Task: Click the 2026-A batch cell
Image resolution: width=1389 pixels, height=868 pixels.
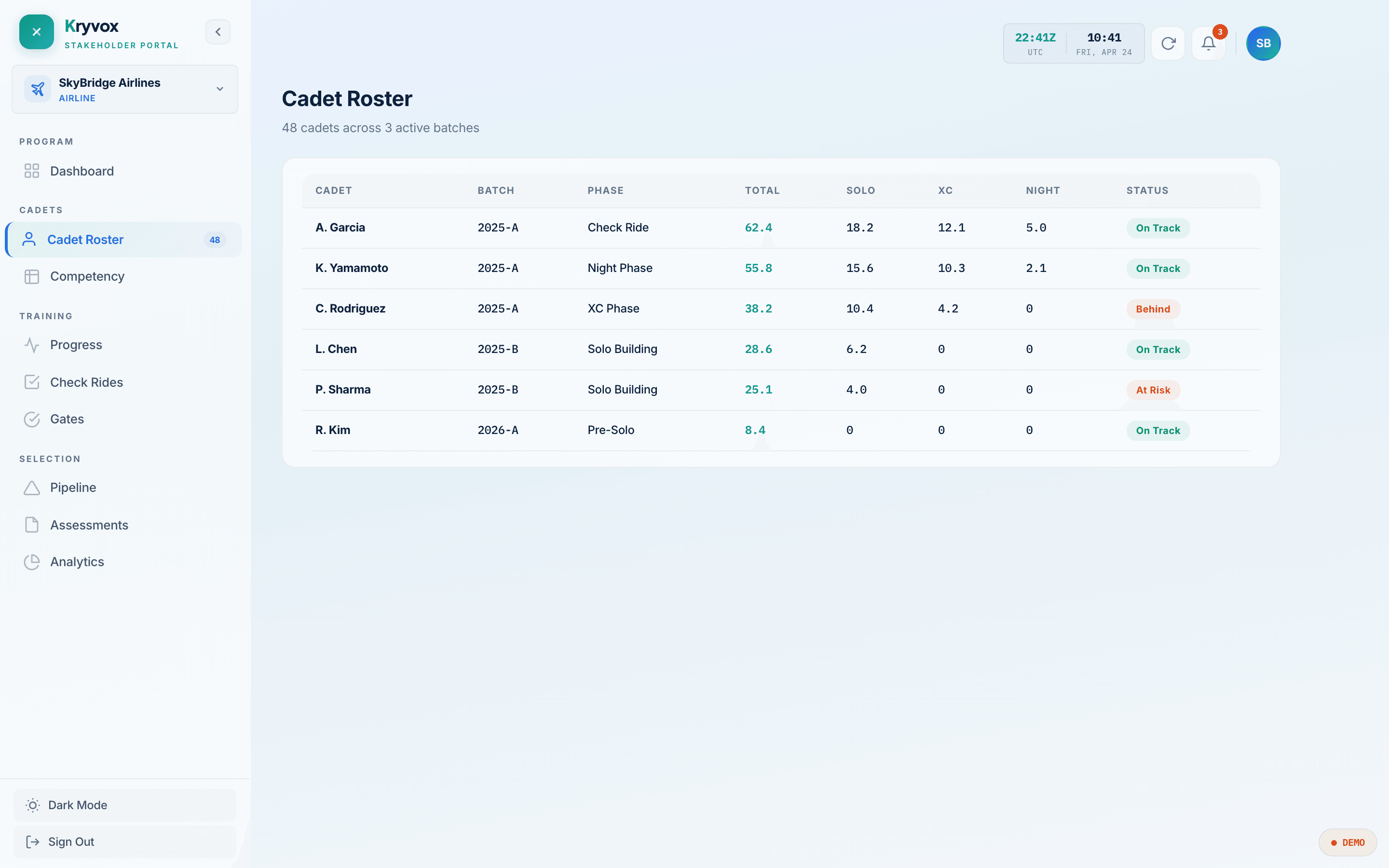Action: pos(498,430)
